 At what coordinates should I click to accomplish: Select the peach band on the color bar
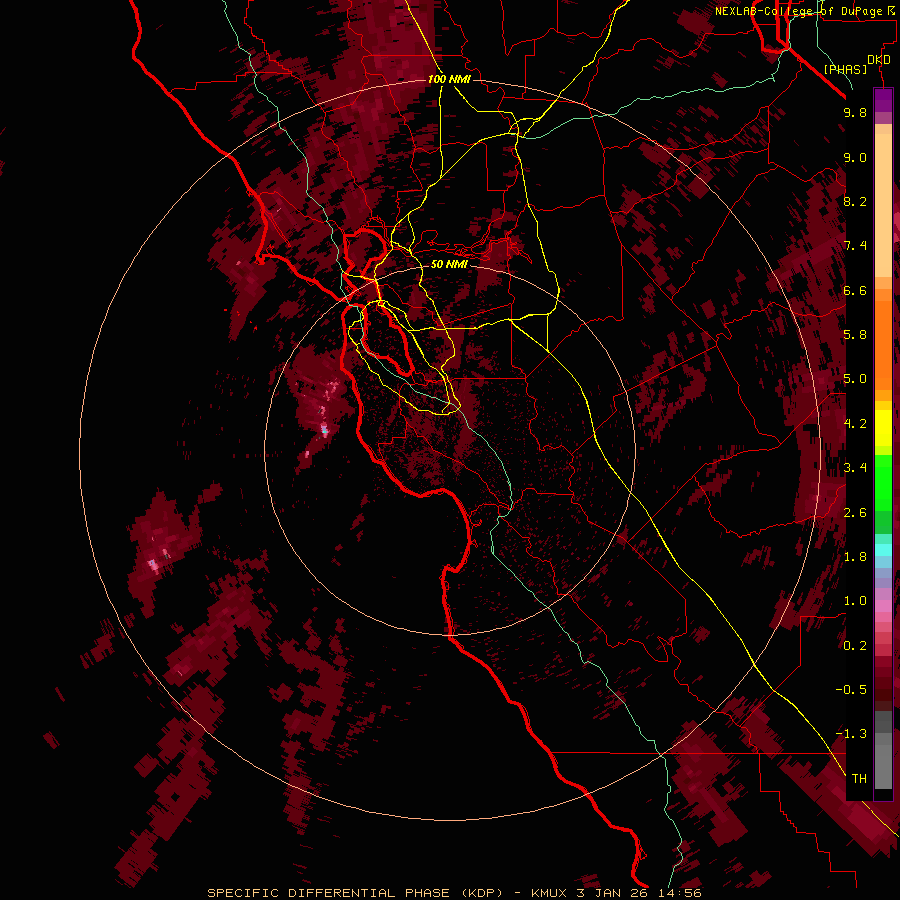(x=883, y=205)
